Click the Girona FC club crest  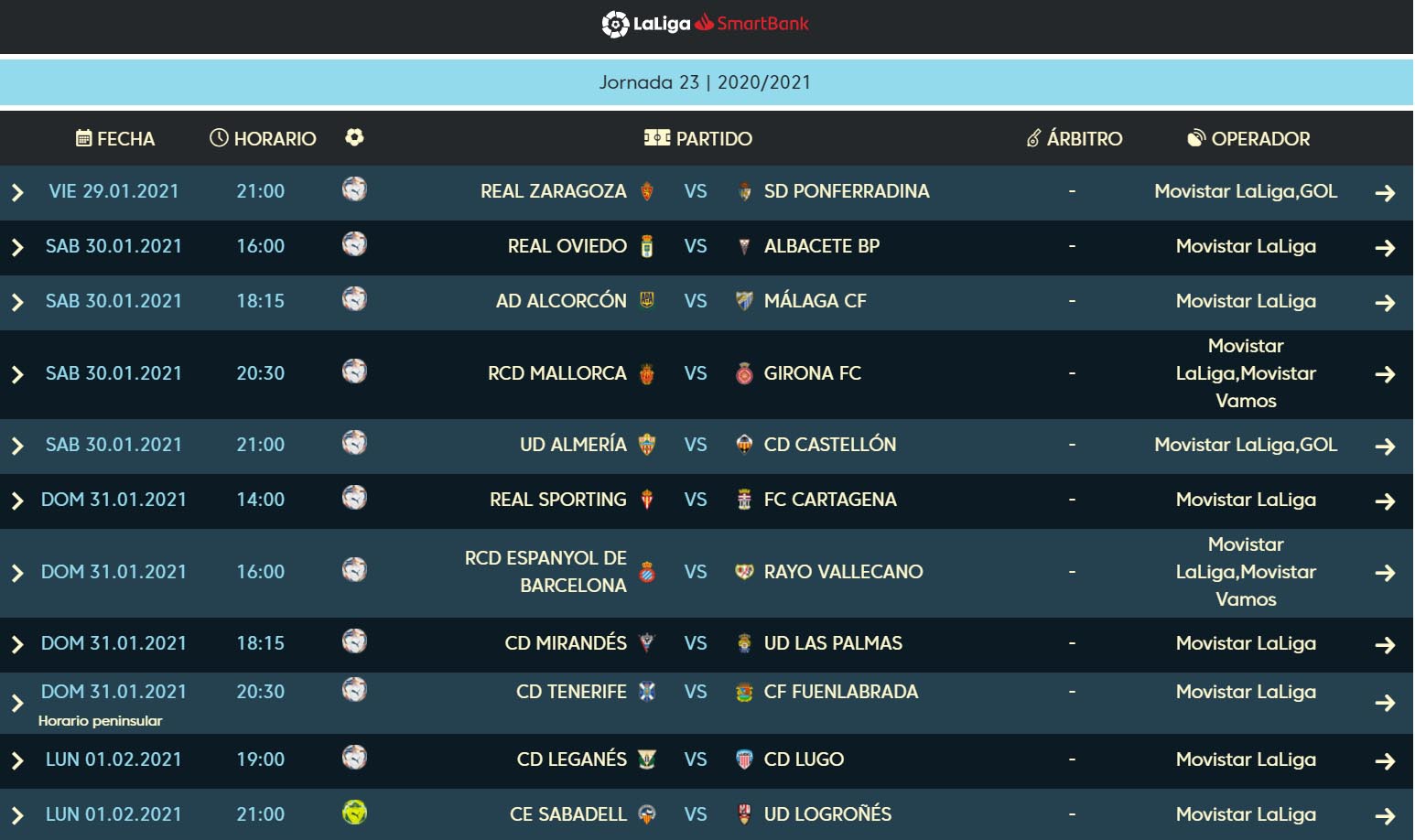744,373
